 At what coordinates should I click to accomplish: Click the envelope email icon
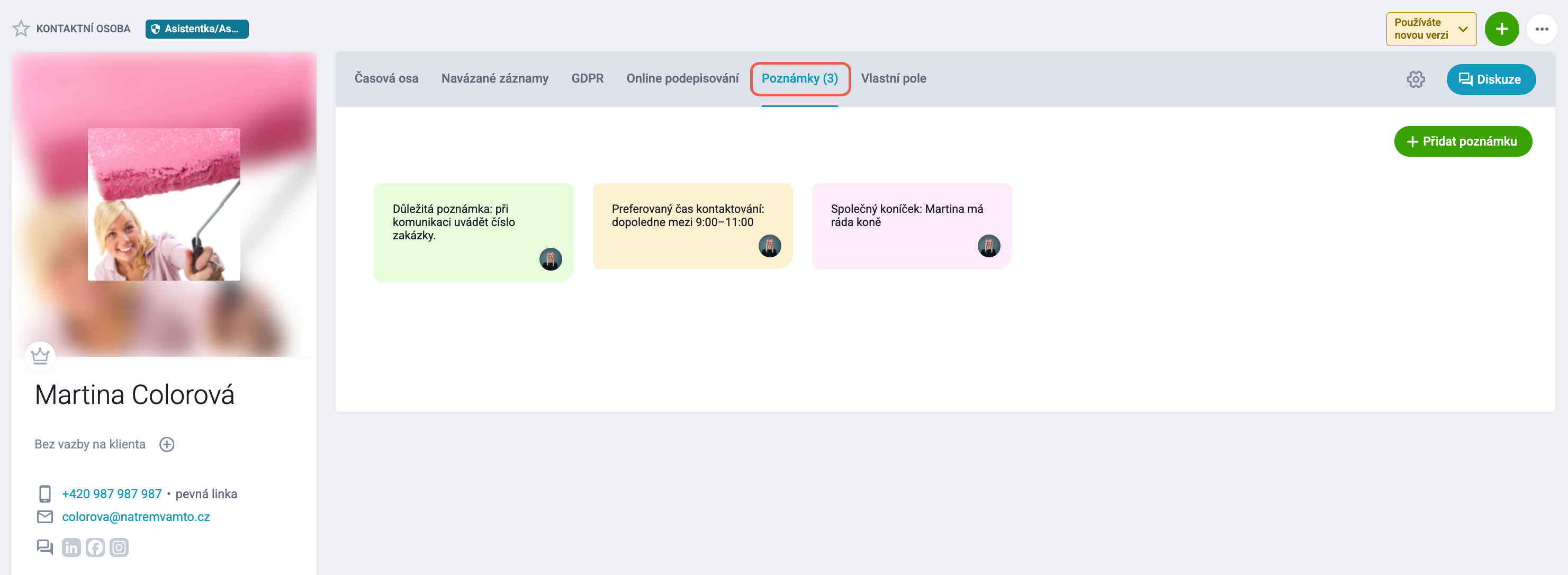click(45, 517)
